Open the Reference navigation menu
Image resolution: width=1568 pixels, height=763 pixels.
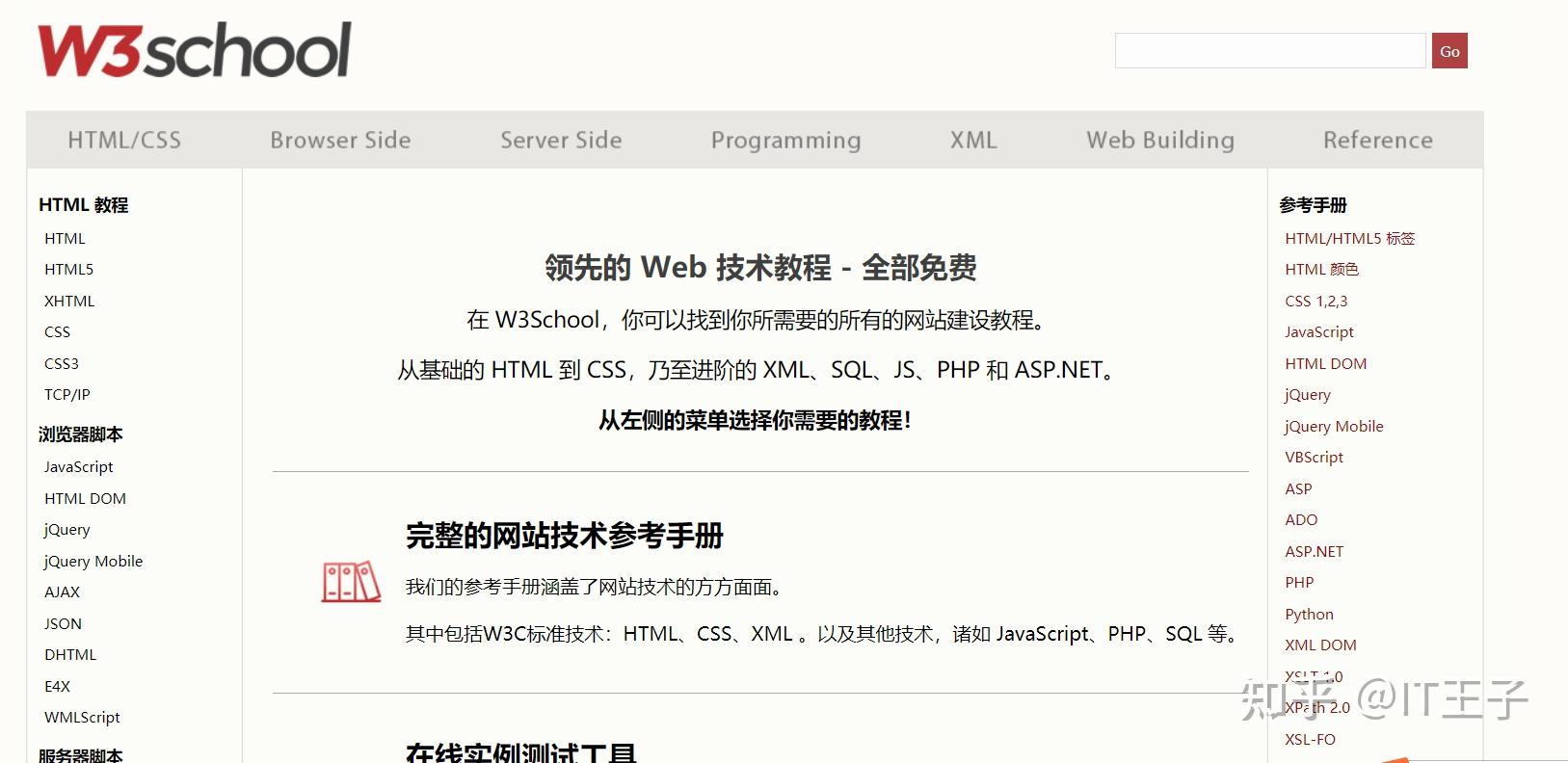(x=1378, y=140)
